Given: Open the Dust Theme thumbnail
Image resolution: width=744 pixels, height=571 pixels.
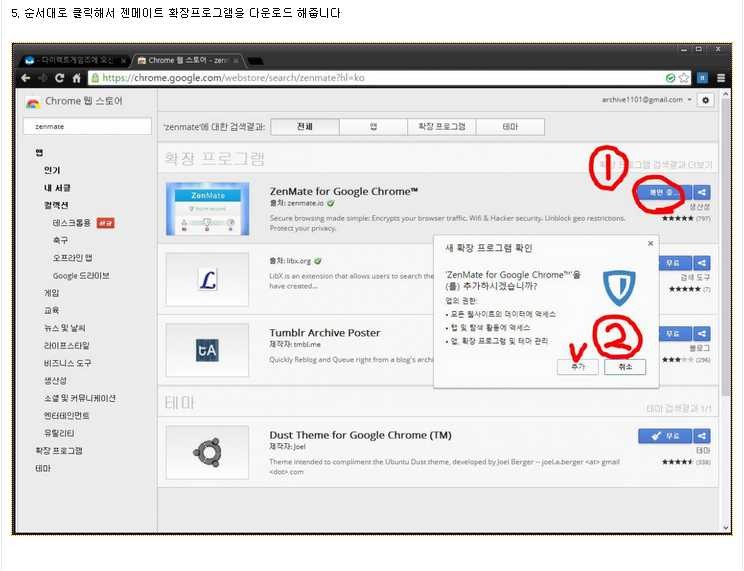Looking at the screenshot, I should (x=207, y=453).
